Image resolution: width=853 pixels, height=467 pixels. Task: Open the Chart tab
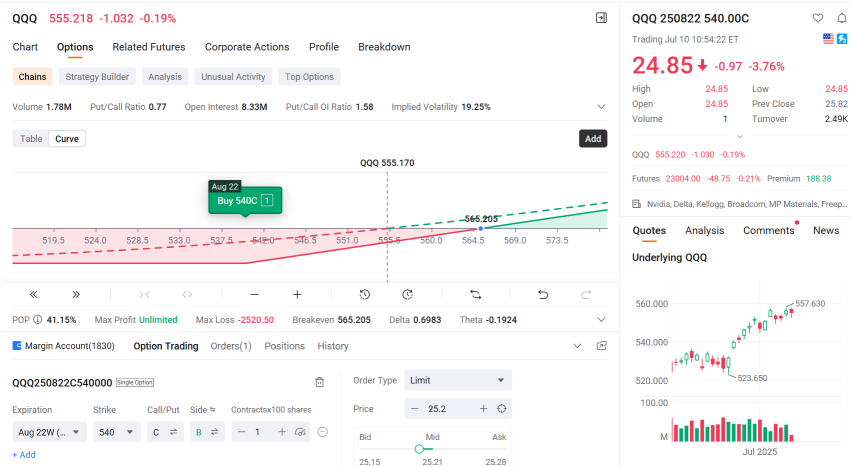pos(25,47)
